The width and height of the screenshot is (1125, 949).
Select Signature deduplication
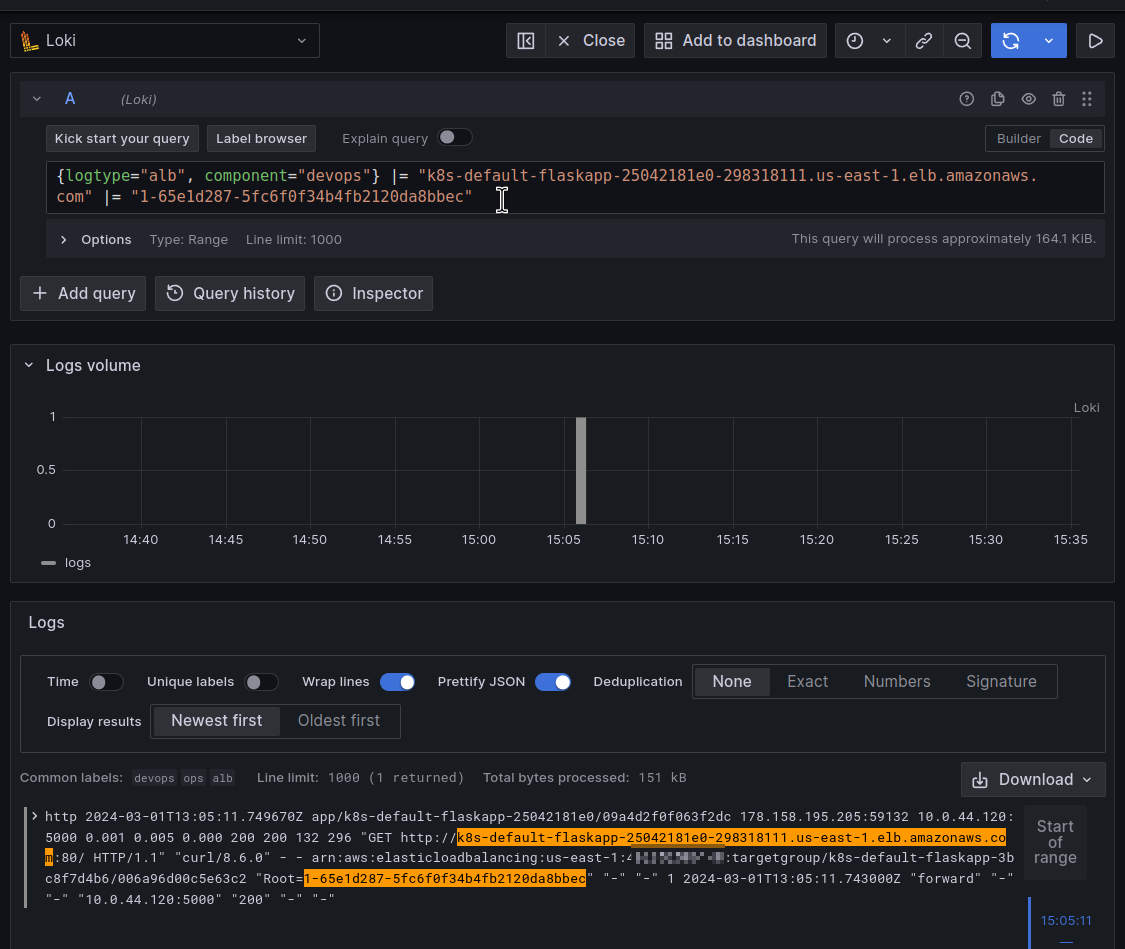[x=1001, y=681]
